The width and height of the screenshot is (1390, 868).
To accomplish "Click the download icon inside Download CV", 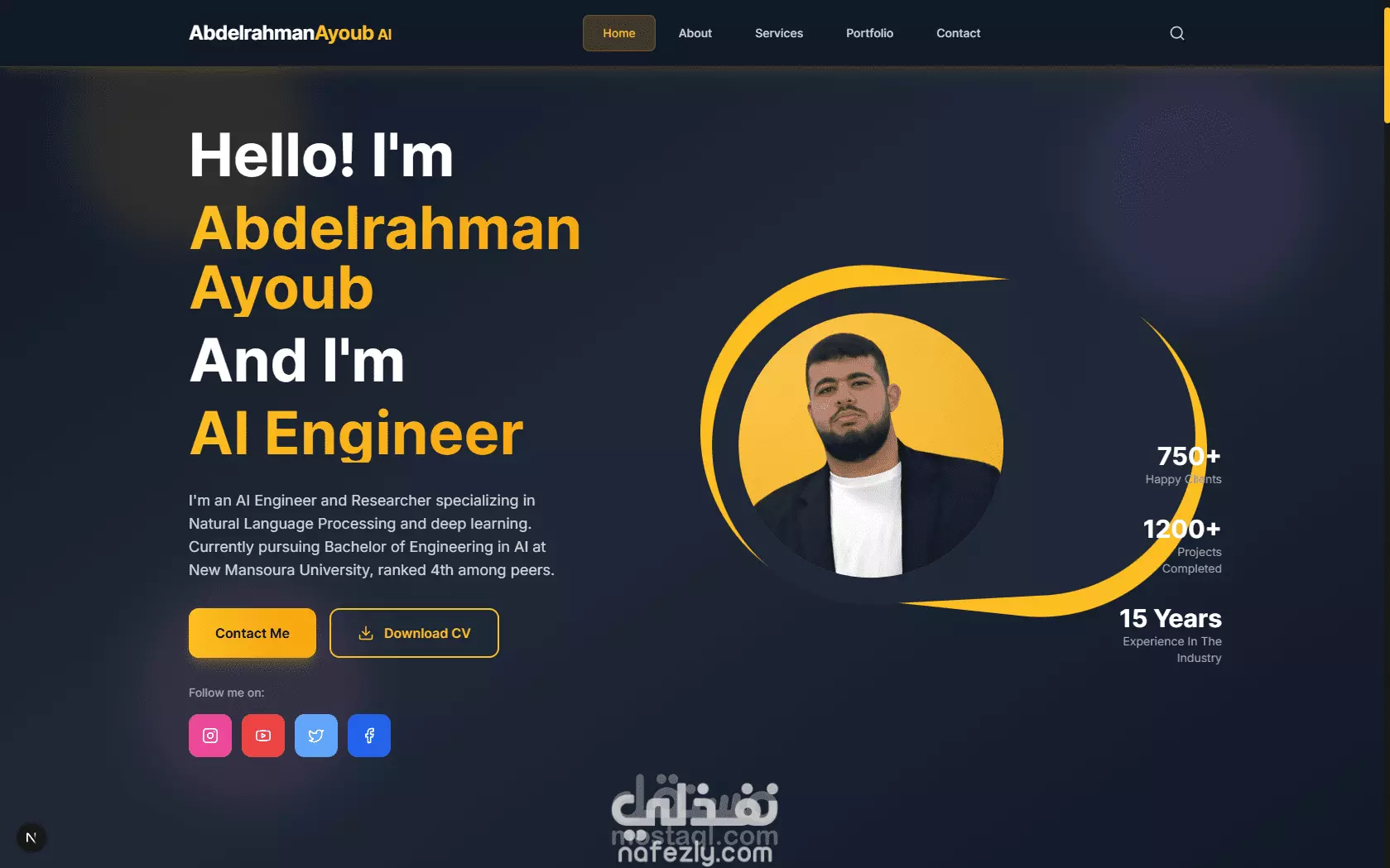I will click(x=366, y=633).
